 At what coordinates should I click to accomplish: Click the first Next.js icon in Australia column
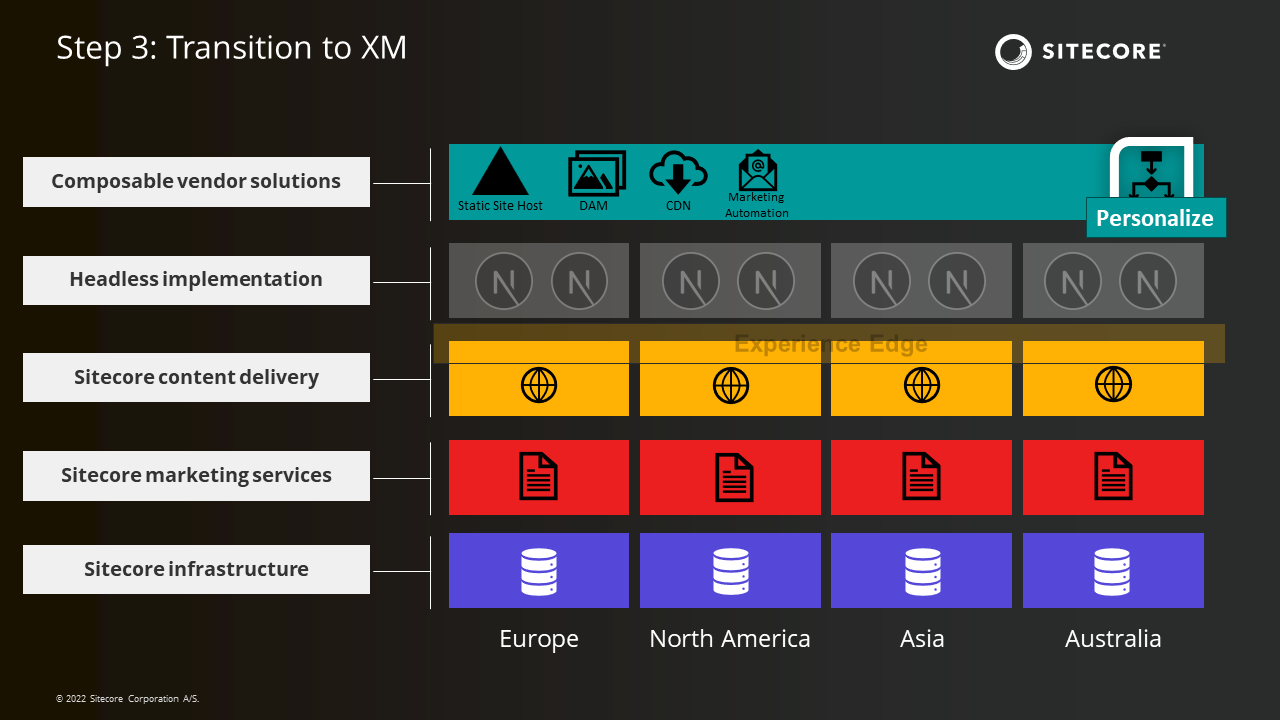[1073, 281]
